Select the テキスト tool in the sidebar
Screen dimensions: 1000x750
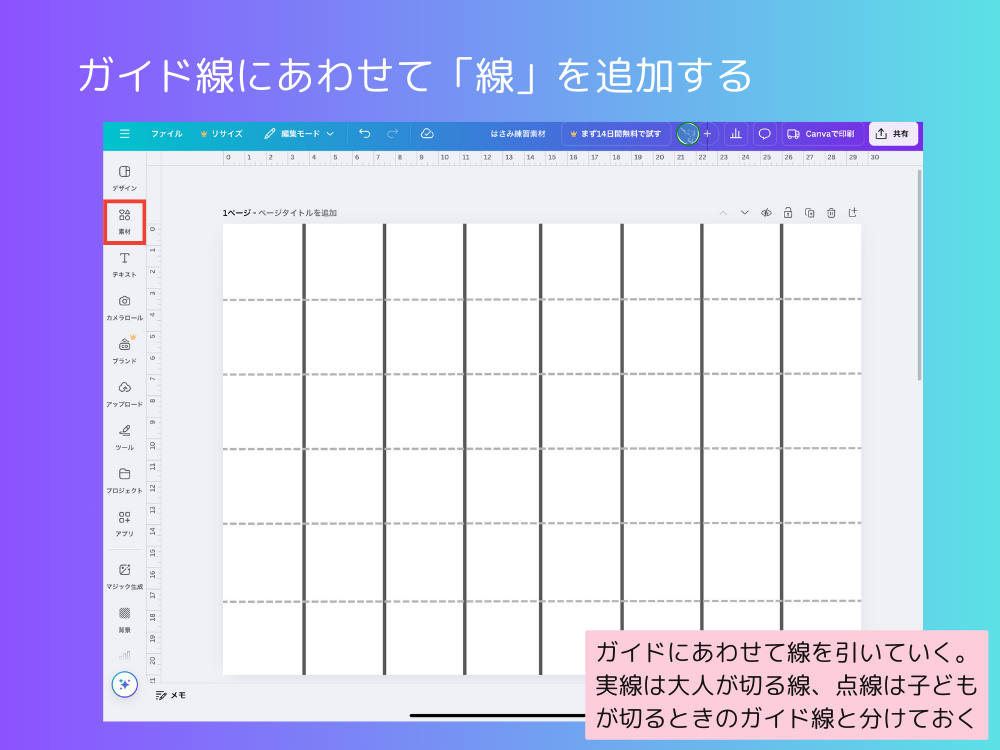point(123,264)
